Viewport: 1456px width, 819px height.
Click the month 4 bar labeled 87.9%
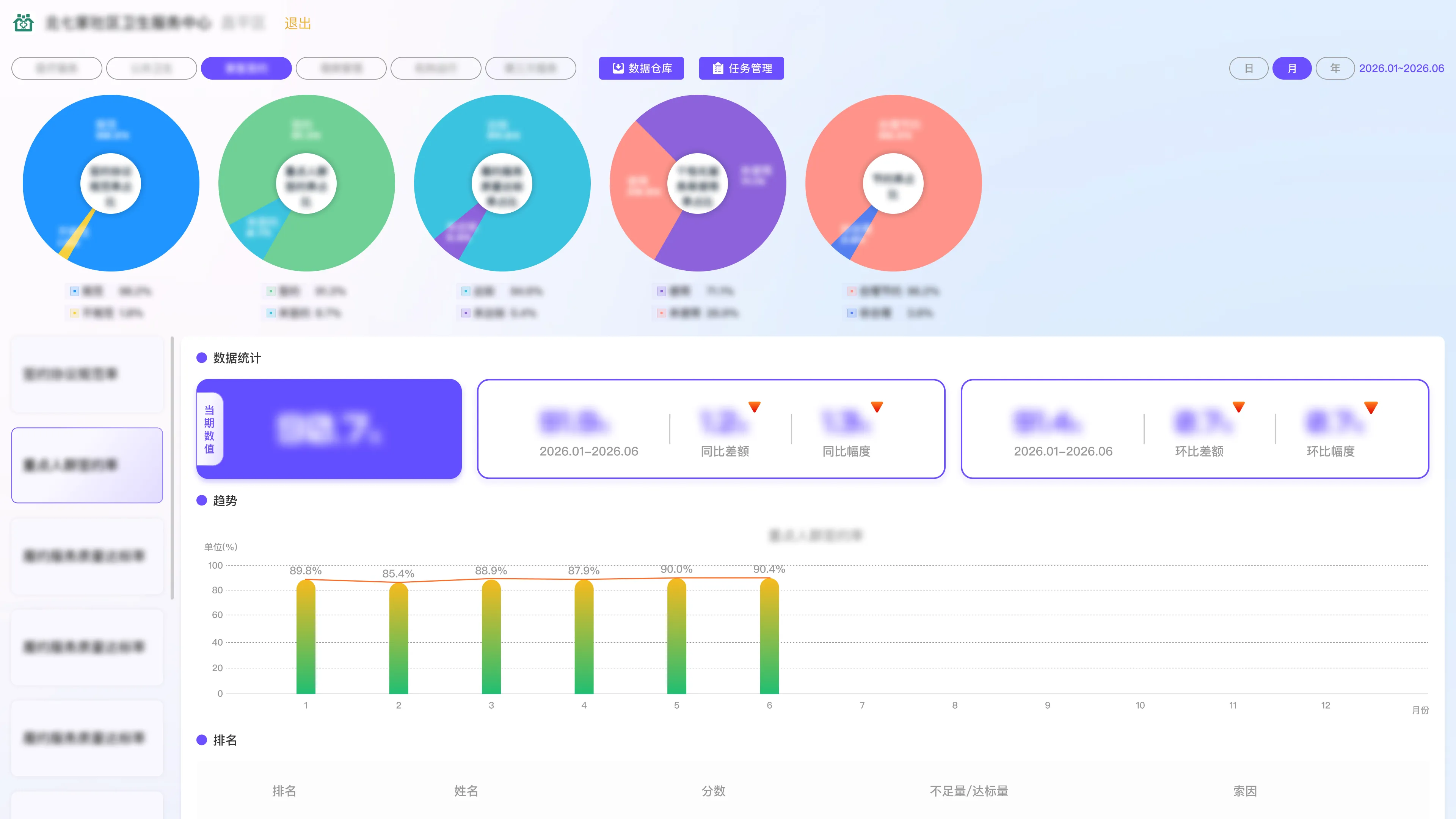[x=584, y=637]
